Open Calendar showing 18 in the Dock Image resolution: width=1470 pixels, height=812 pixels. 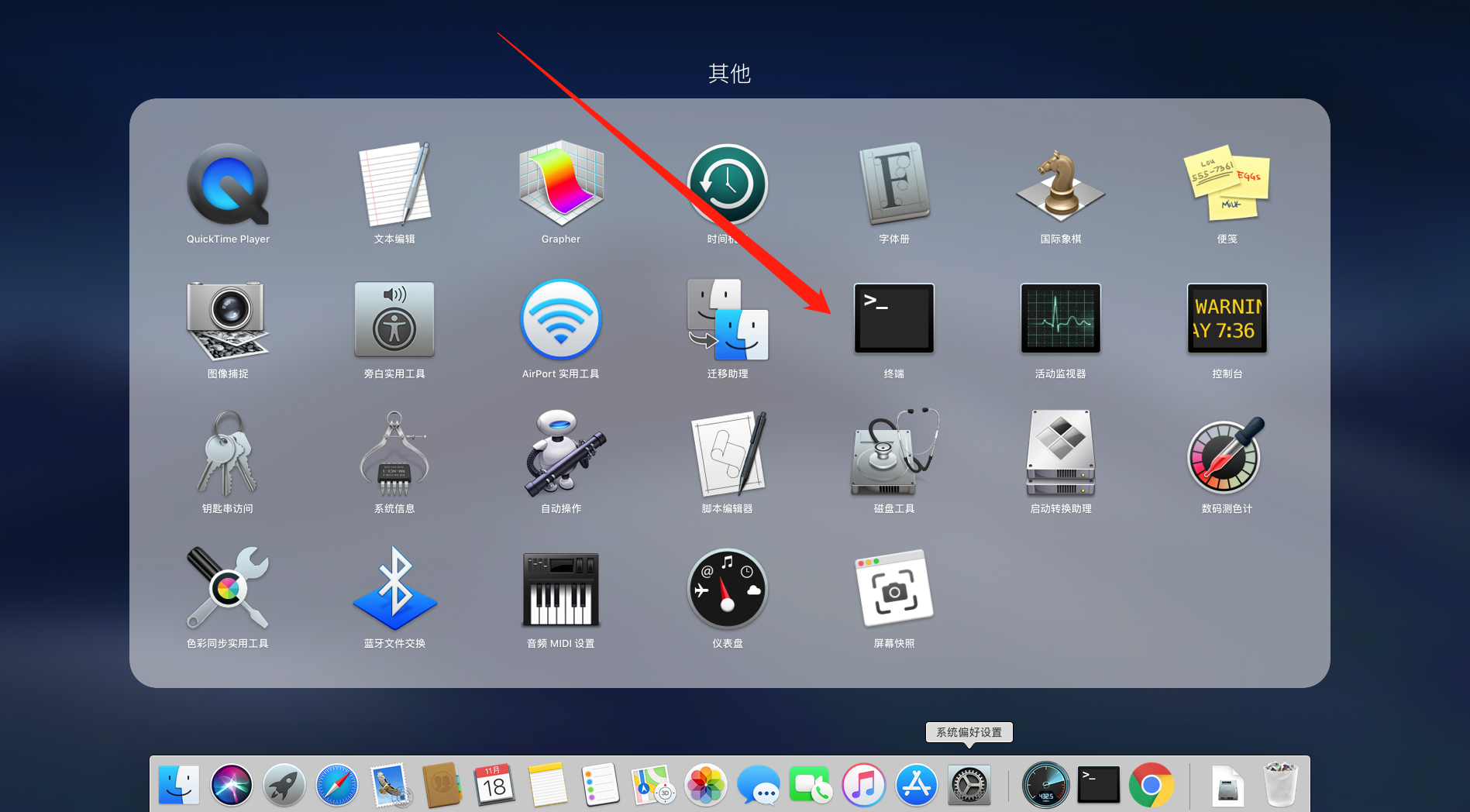[x=494, y=785]
